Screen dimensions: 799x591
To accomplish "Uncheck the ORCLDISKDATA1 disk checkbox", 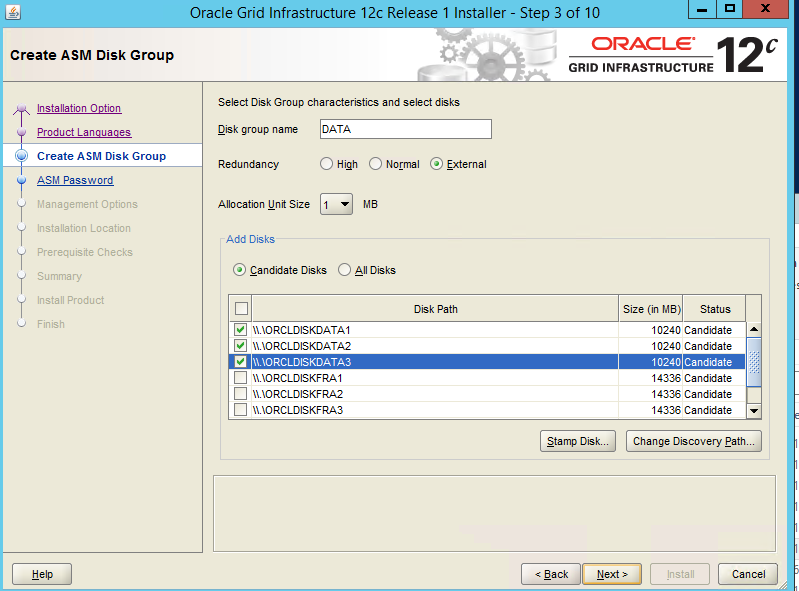I will [240, 330].
